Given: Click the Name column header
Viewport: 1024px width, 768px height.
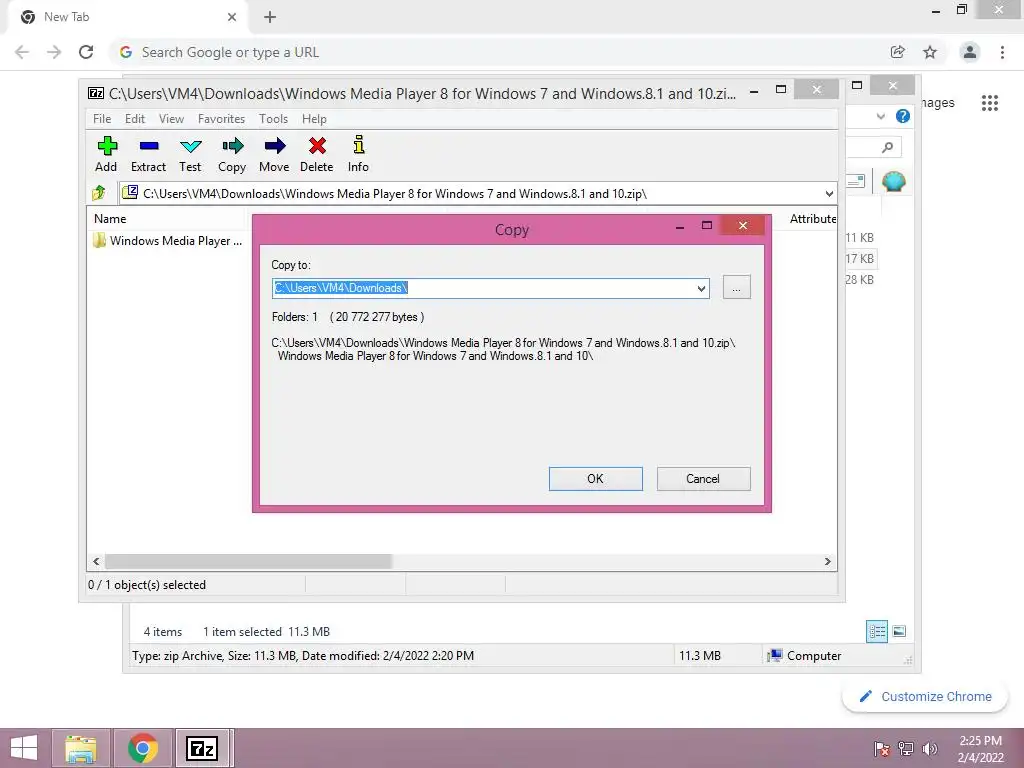Looking at the screenshot, I should [110, 219].
